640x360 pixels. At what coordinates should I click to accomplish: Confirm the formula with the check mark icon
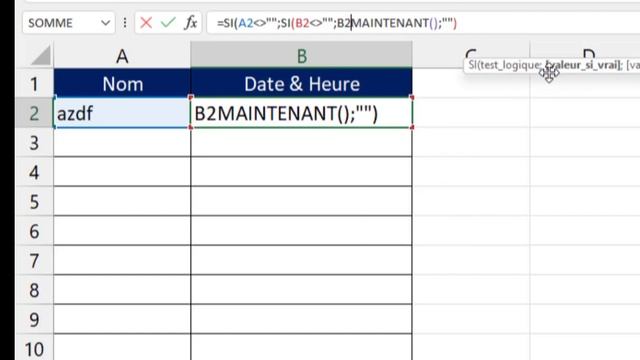[x=168, y=23]
